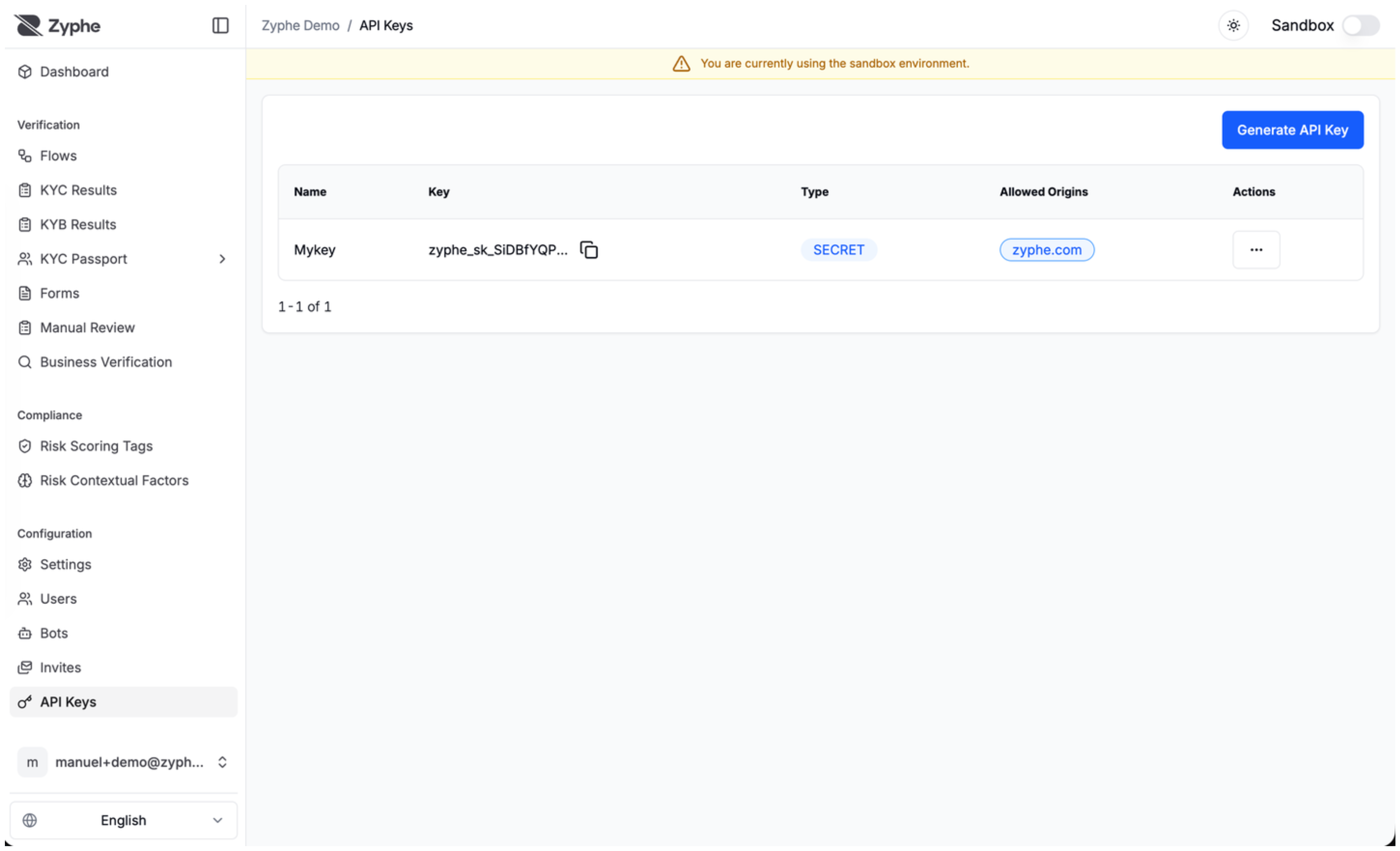Screen dimensions: 1400x851
Task: Click the Manual Review icon
Action: (24, 328)
